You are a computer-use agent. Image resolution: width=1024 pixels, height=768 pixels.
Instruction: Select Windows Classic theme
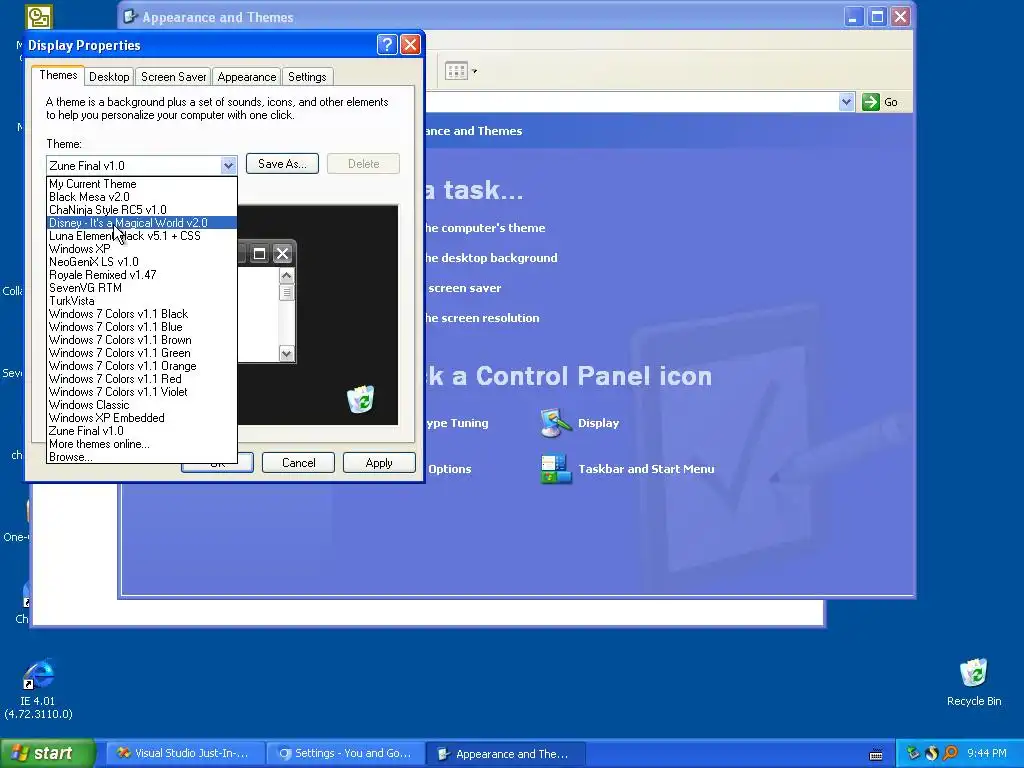point(142,405)
